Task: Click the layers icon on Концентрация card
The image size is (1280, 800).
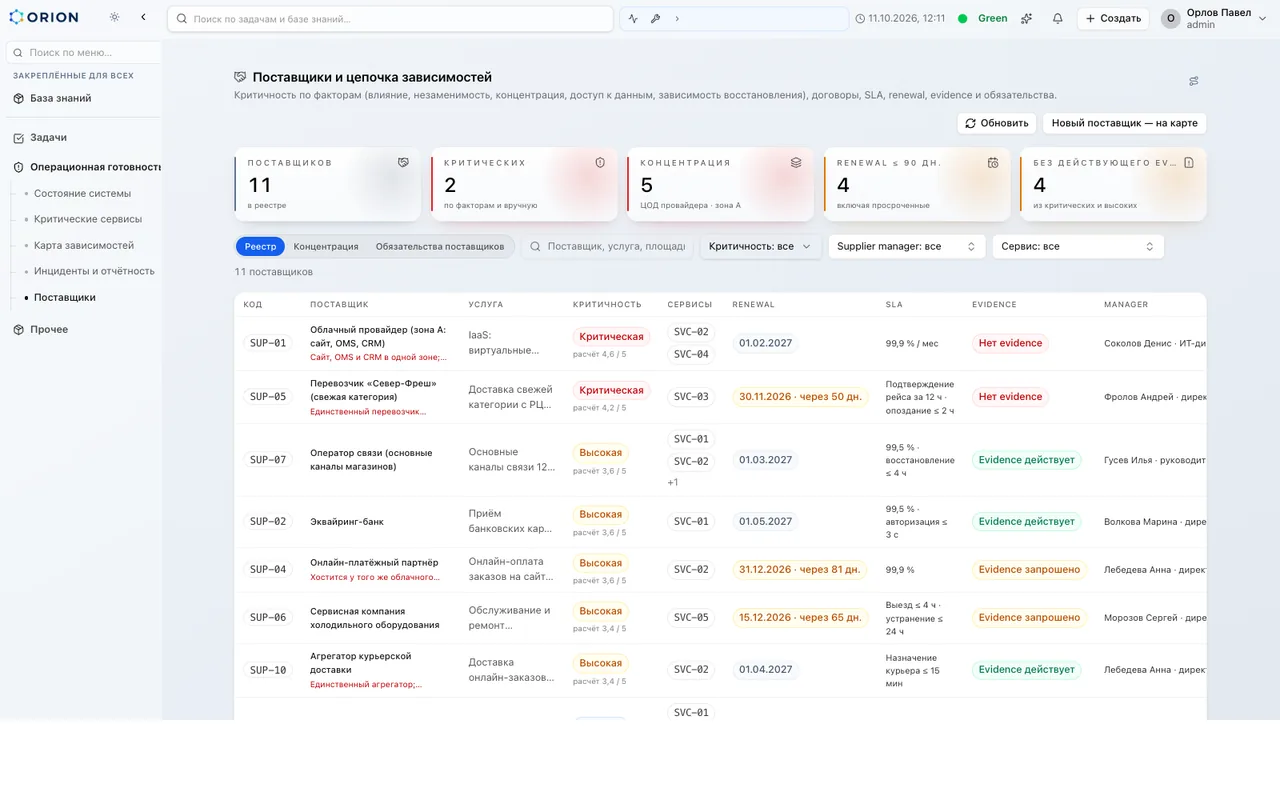Action: [x=796, y=162]
